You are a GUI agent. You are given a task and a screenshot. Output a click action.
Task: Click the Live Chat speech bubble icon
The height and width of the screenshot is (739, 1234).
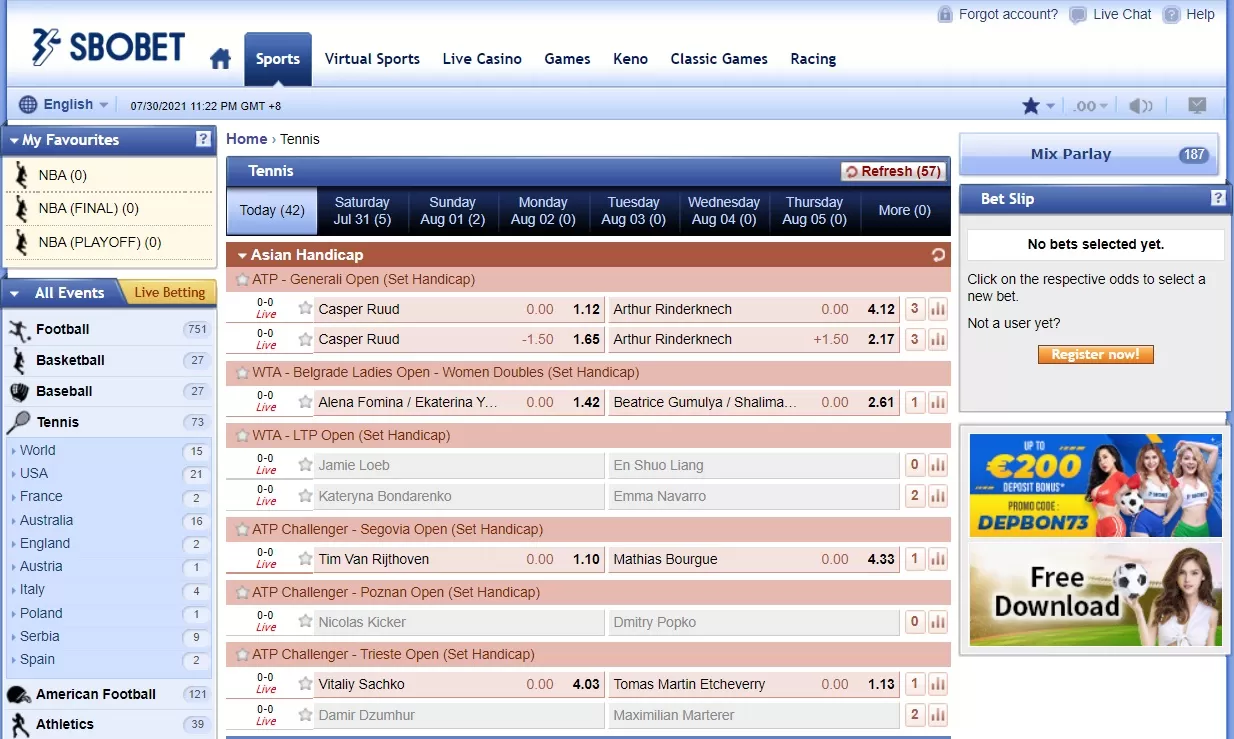[1077, 15]
